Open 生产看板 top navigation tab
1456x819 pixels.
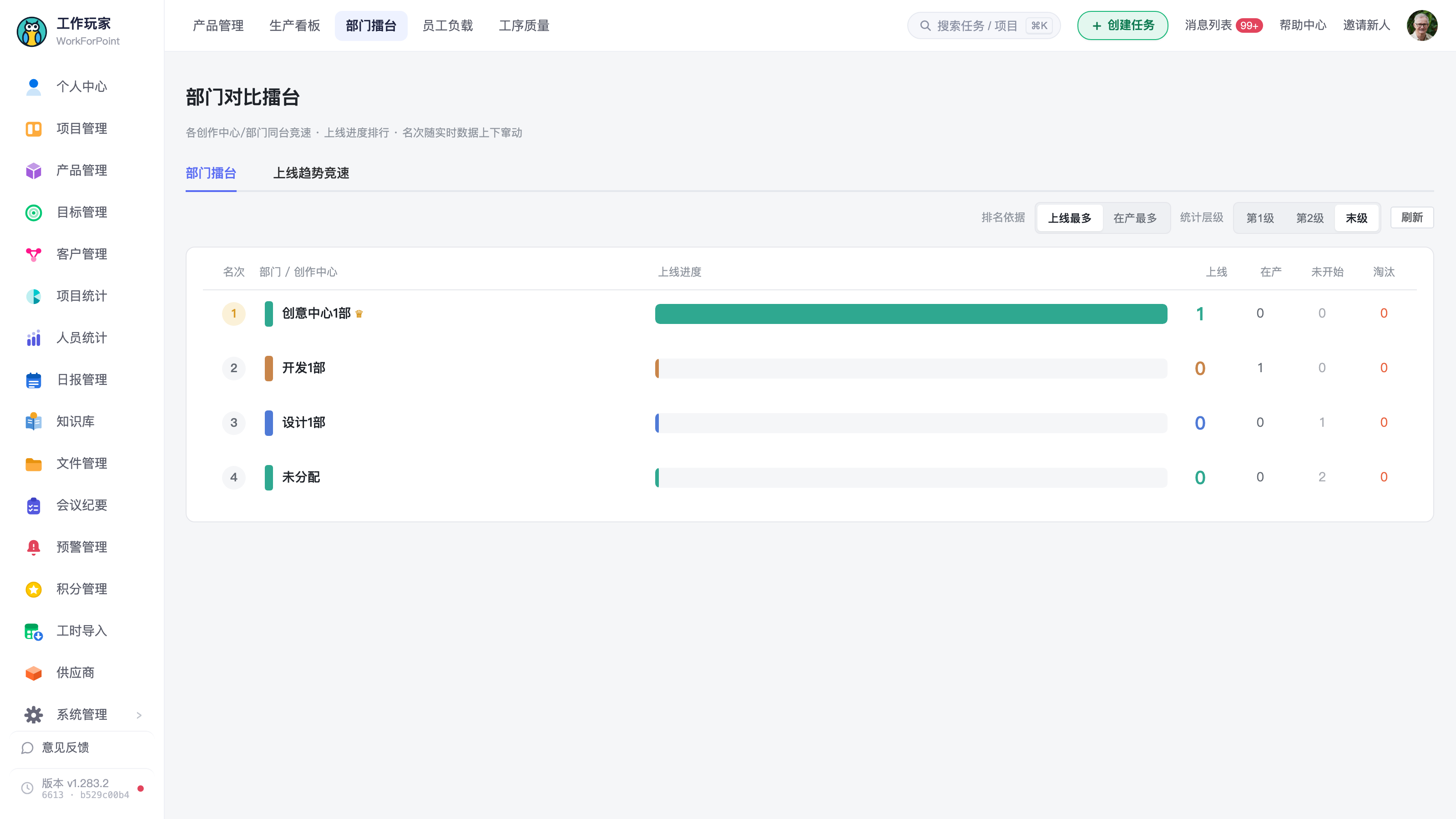pyautogui.click(x=294, y=25)
